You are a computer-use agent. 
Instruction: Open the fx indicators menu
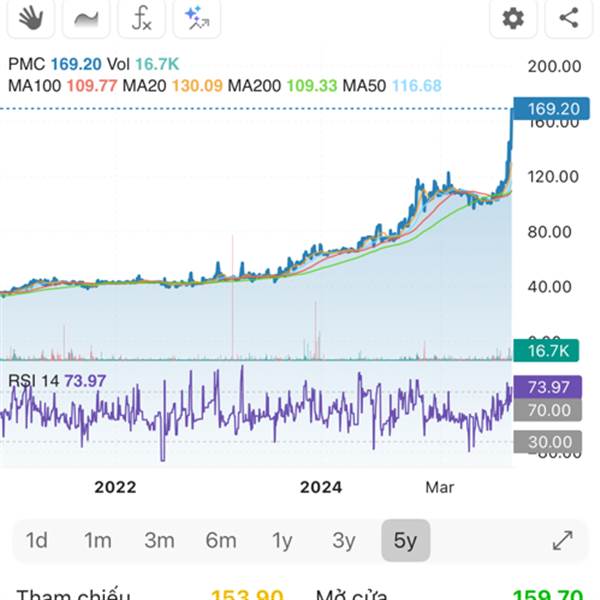click(142, 17)
